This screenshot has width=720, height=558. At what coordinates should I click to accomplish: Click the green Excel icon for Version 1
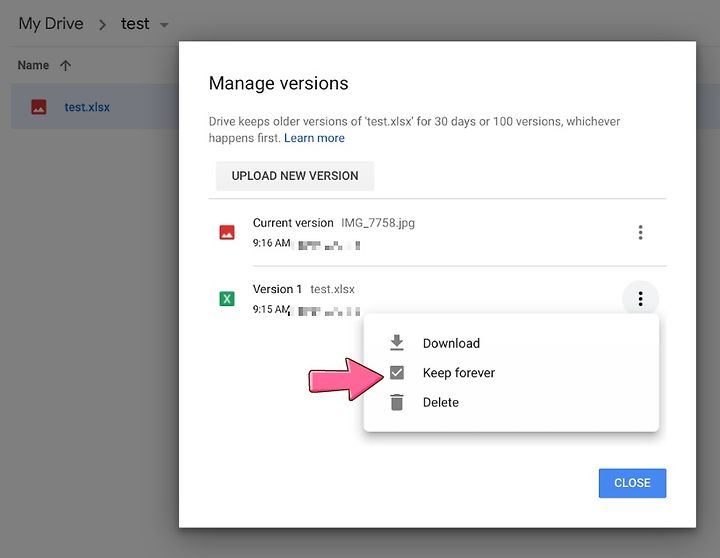[x=227, y=299]
